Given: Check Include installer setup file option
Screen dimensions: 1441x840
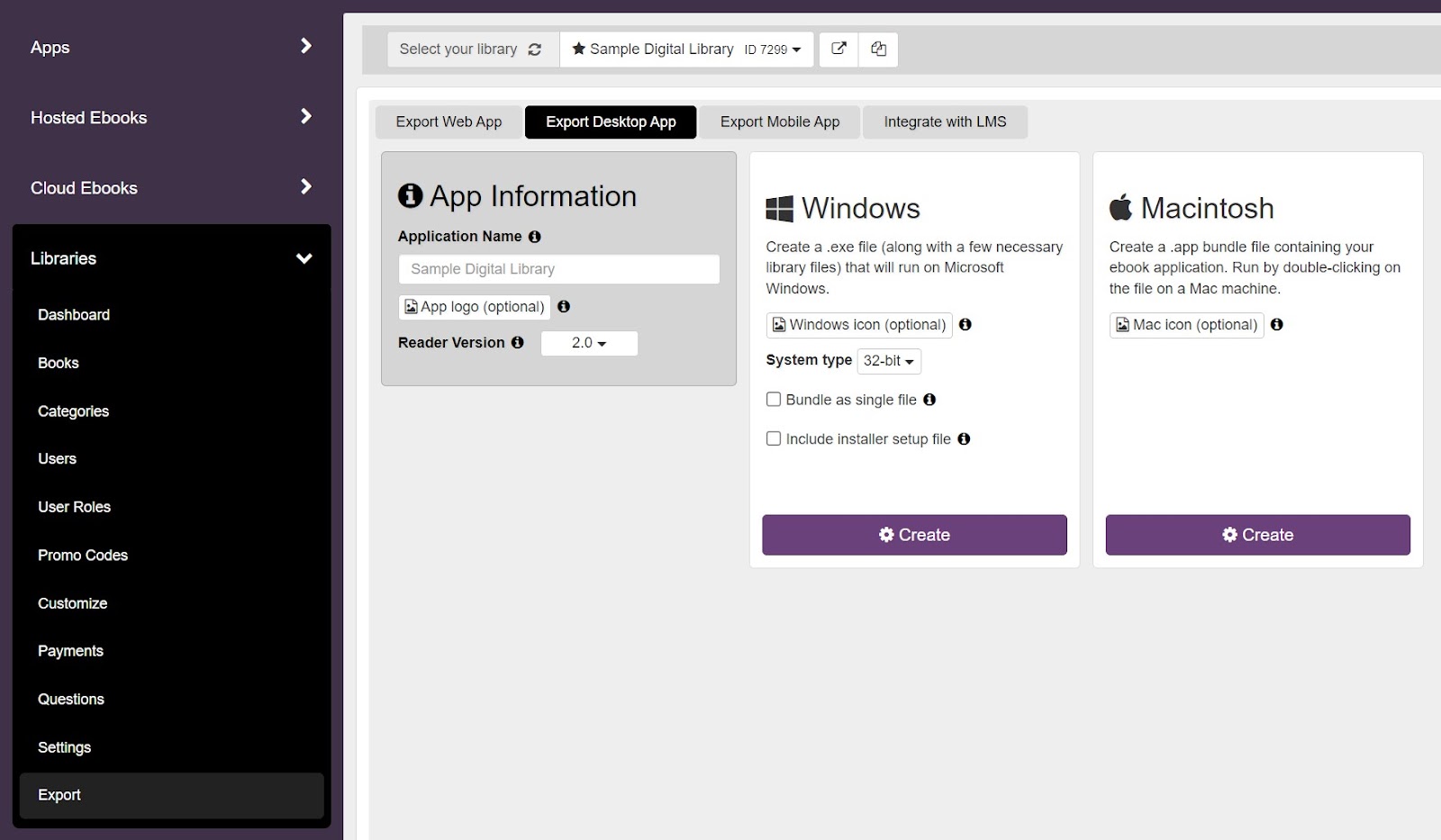Looking at the screenshot, I should click(774, 439).
